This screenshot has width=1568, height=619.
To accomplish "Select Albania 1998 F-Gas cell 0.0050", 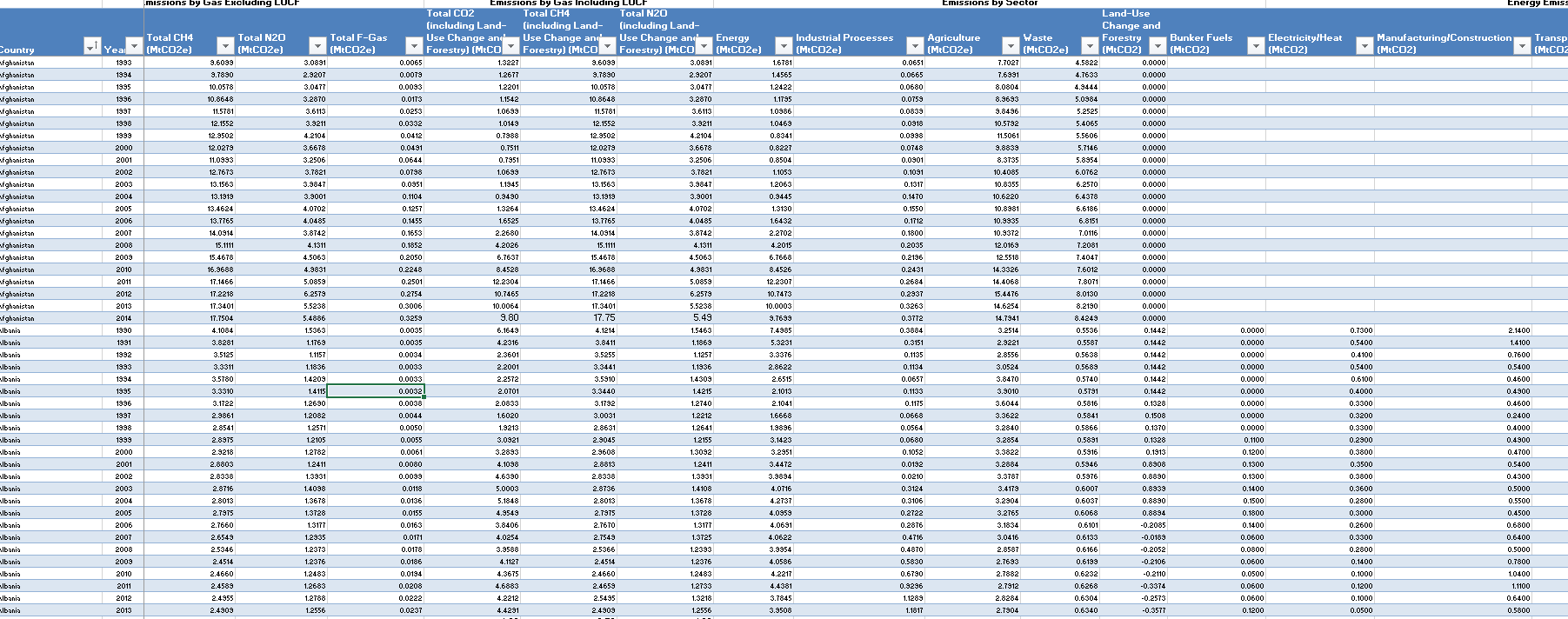I will click(x=376, y=428).
